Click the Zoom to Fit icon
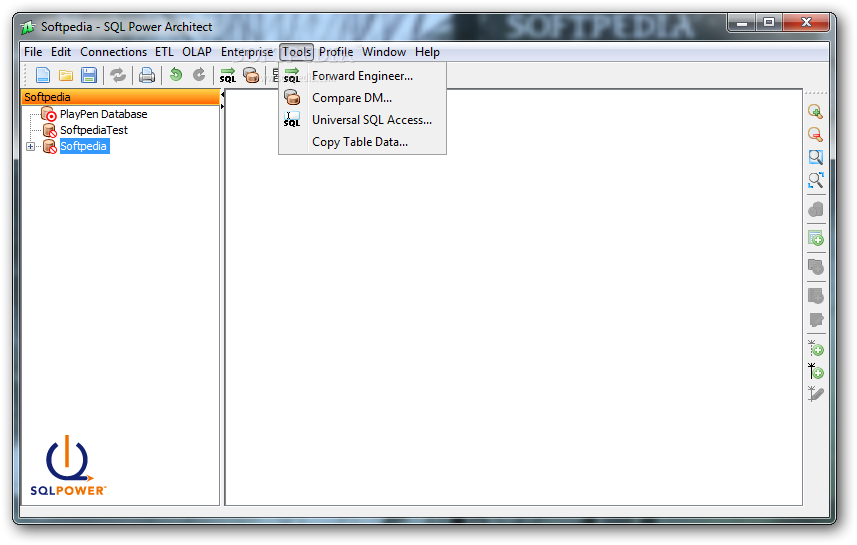 tap(815, 180)
